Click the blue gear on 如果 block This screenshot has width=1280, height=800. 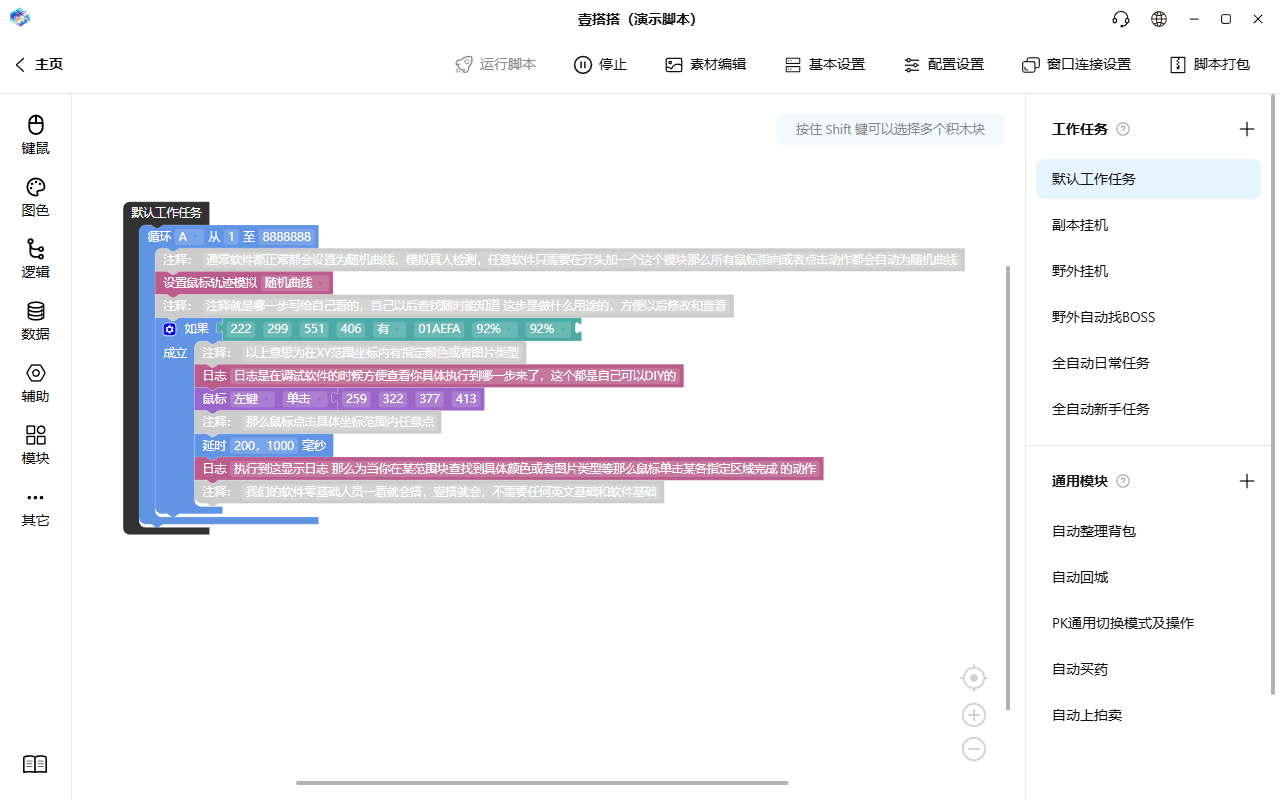coord(170,329)
